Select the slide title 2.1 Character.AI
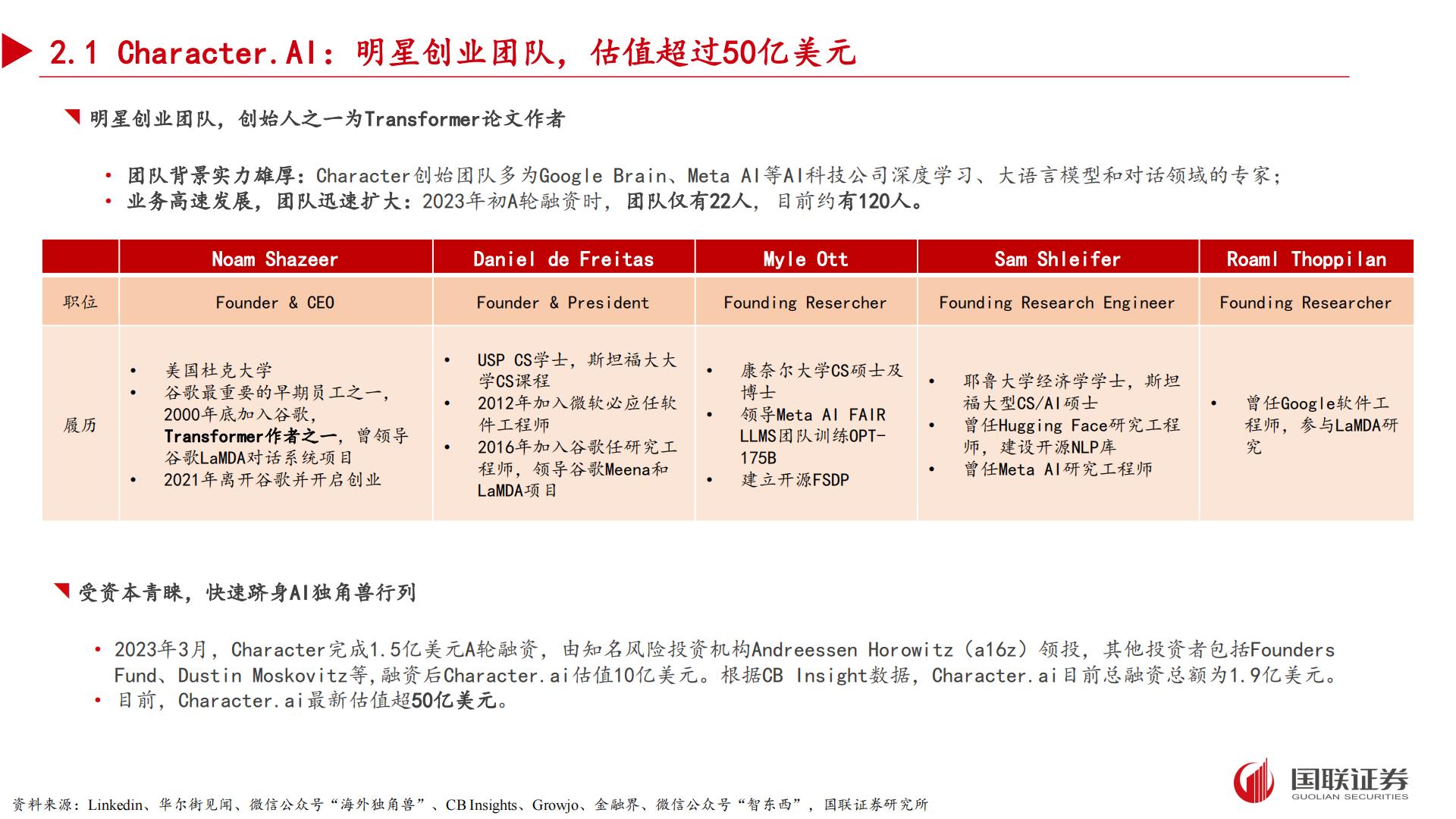The height and width of the screenshot is (819, 1456). (x=453, y=52)
